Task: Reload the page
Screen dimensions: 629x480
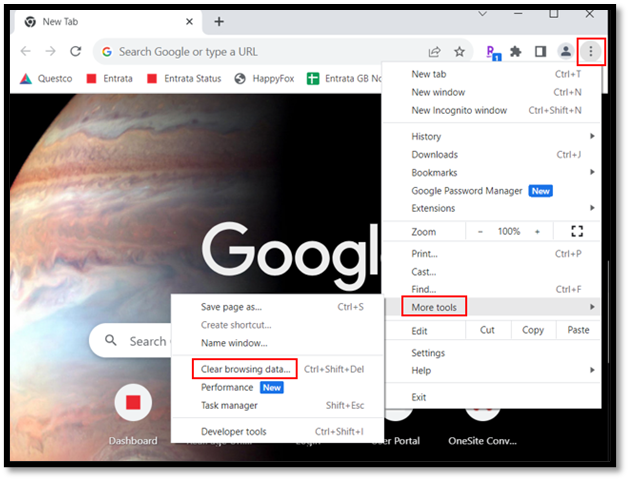Action: (75, 51)
